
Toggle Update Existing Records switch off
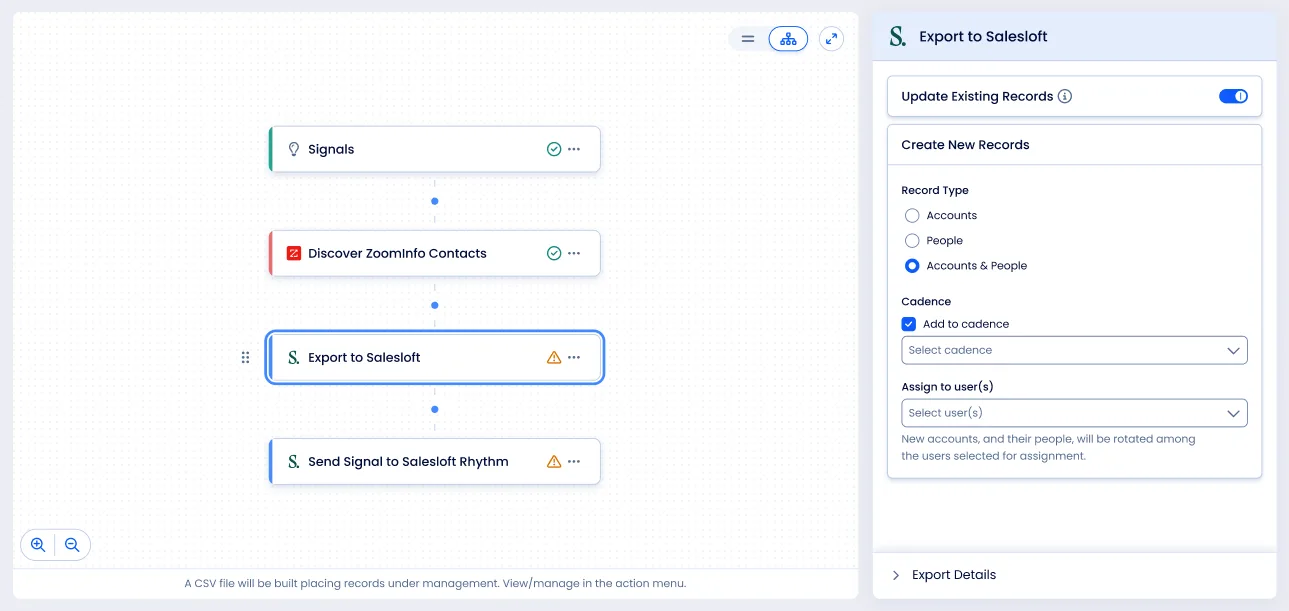1233,97
